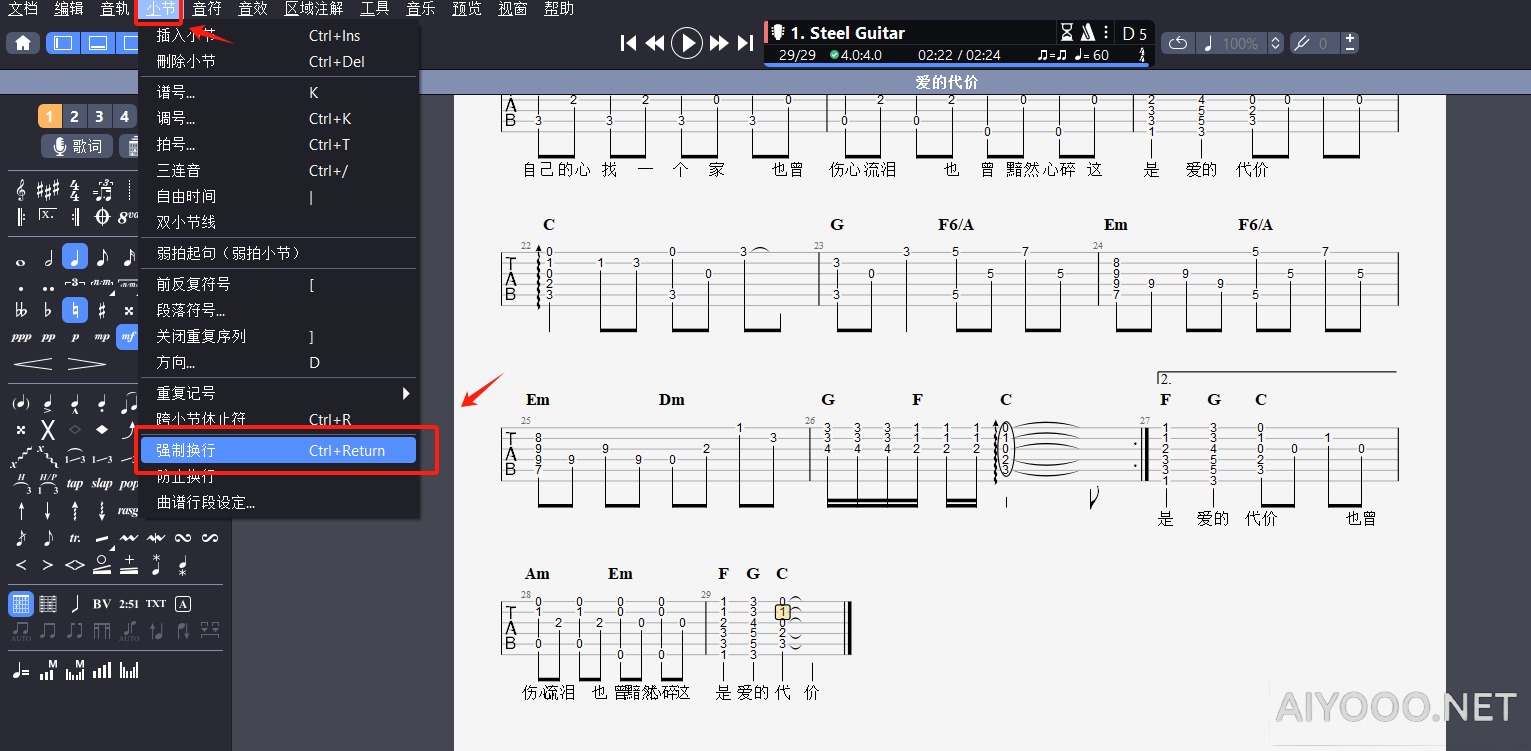The image size is (1531, 751).
Task: Choose the 4/4 time signature icon
Action: pos(75,190)
